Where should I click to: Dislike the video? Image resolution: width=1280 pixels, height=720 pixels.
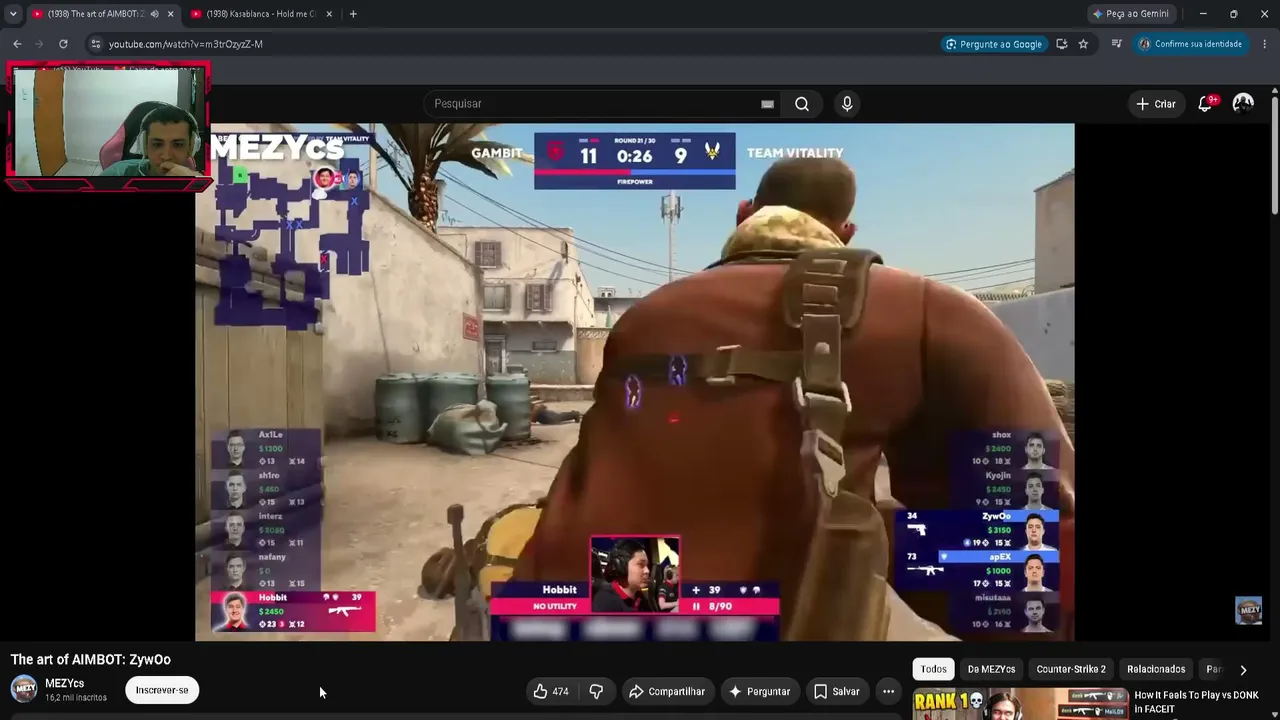pyautogui.click(x=596, y=691)
